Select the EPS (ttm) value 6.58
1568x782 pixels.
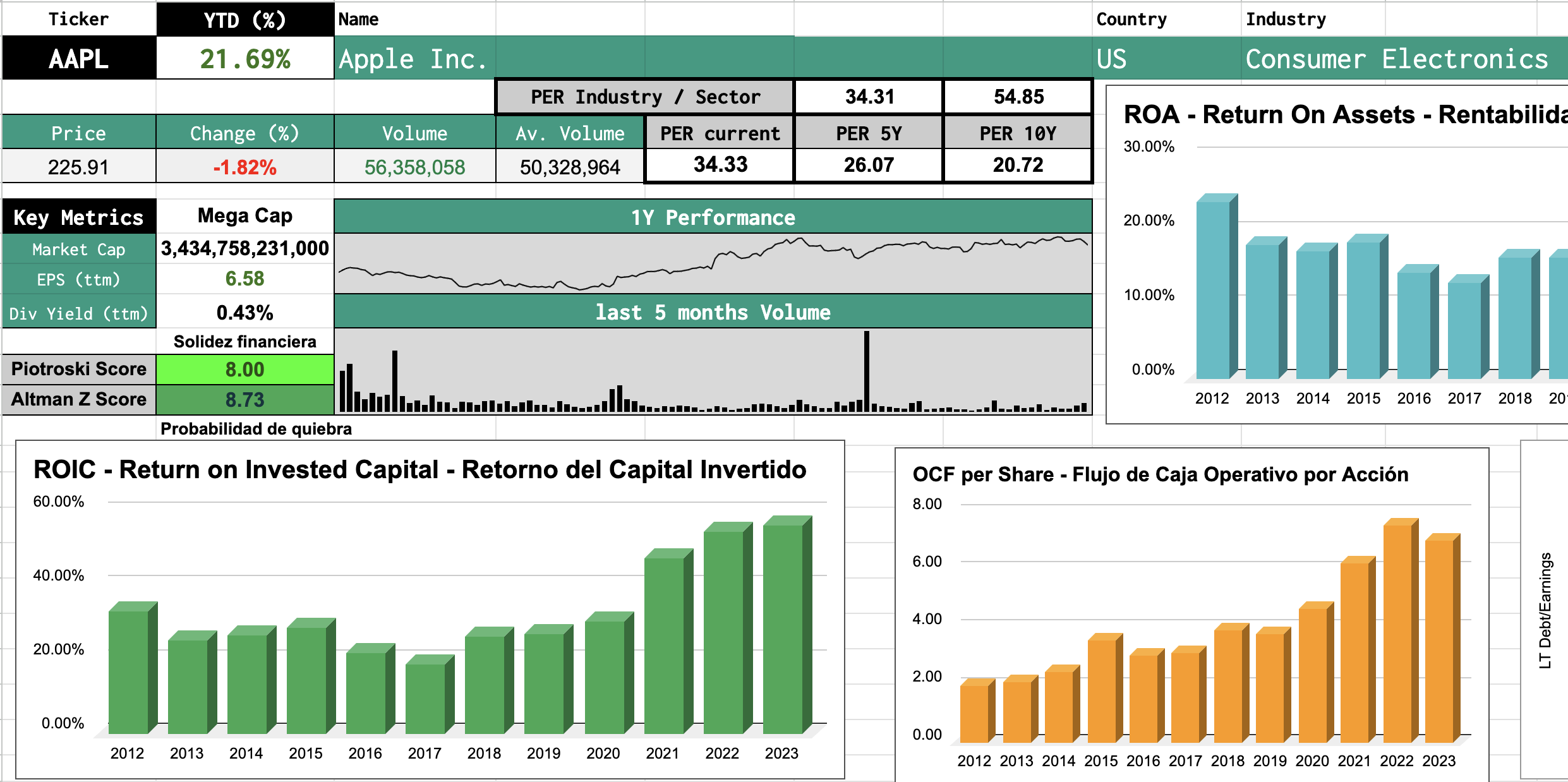pyautogui.click(x=245, y=279)
